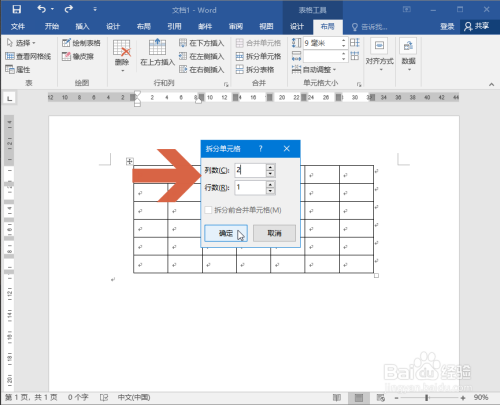Click the column width input field
Image resolution: width=500 pixels, height=405 pixels.
point(322,56)
